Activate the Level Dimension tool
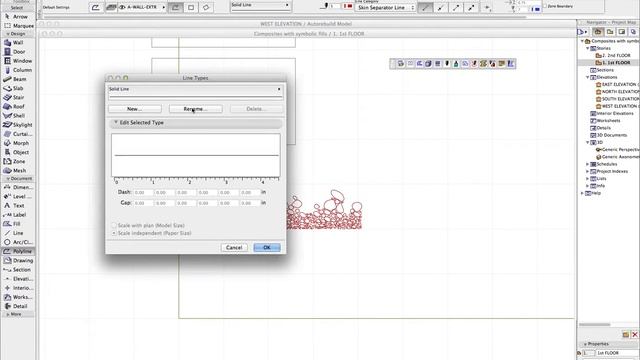640x360 pixels. [x=18, y=196]
